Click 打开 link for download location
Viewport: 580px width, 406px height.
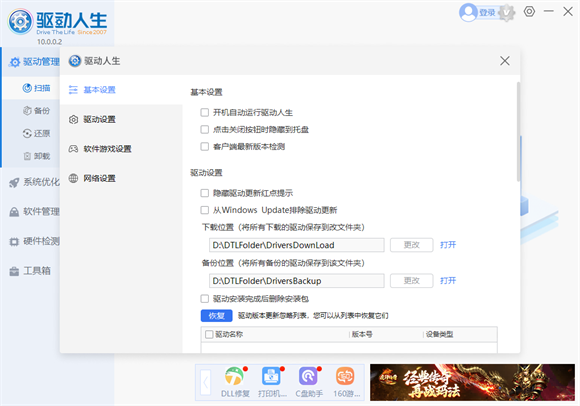click(448, 245)
